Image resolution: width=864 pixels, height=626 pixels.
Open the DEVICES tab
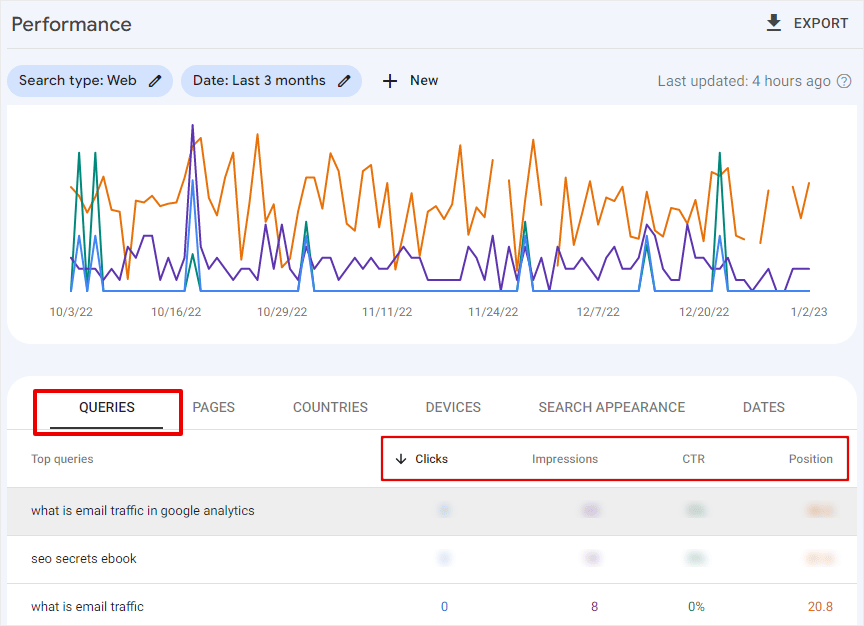[x=452, y=407]
